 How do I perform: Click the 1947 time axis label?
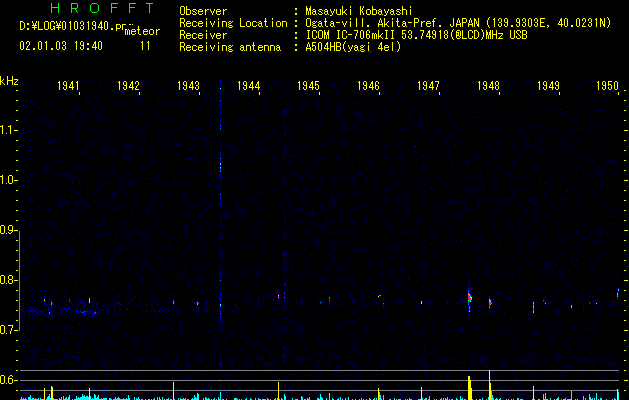point(428,86)
